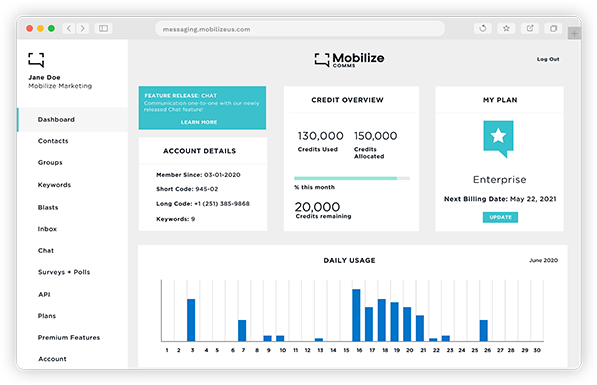Reload the page with refresh icon
Image resolution: width=597 pixels, height=385 pixels.
coord(483,28)
